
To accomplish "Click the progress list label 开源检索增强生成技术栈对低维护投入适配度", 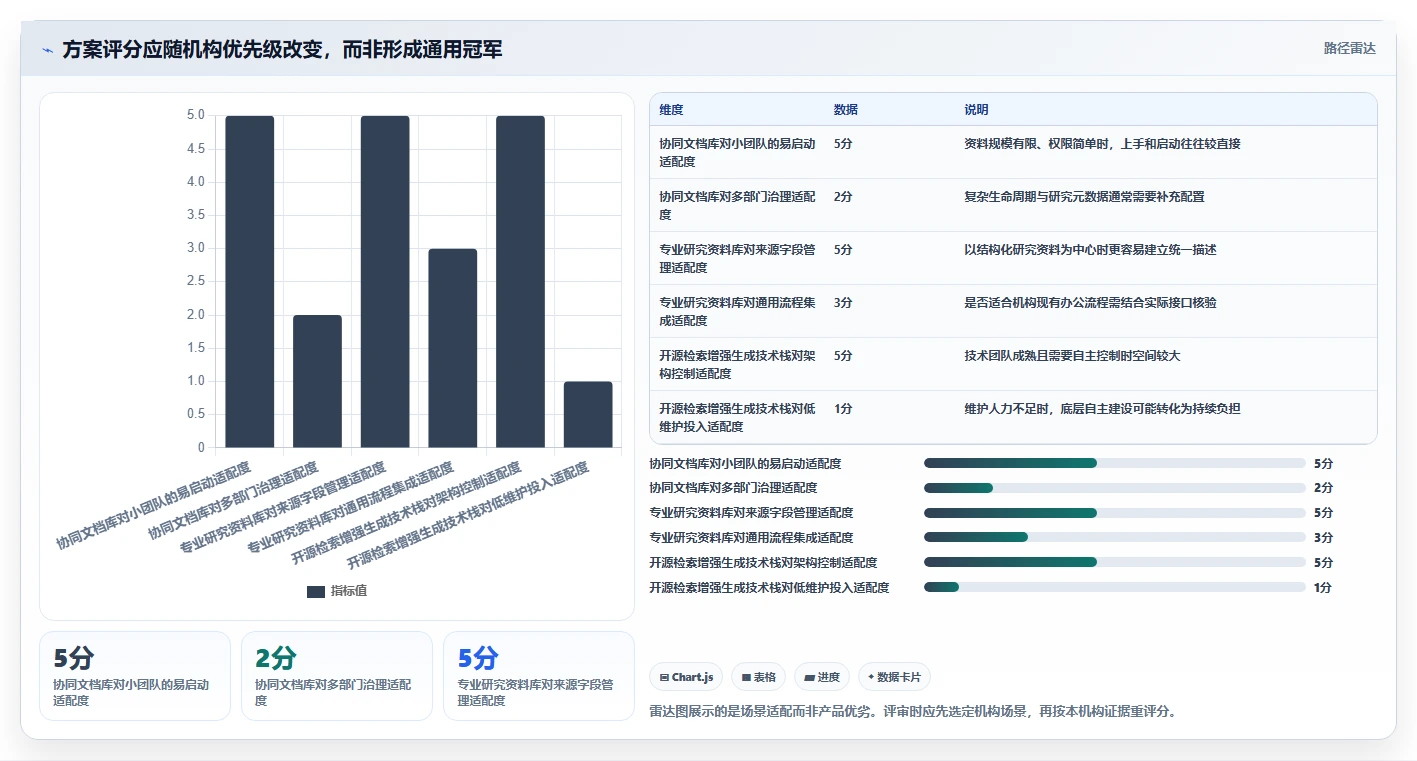I will click(769, 588).
